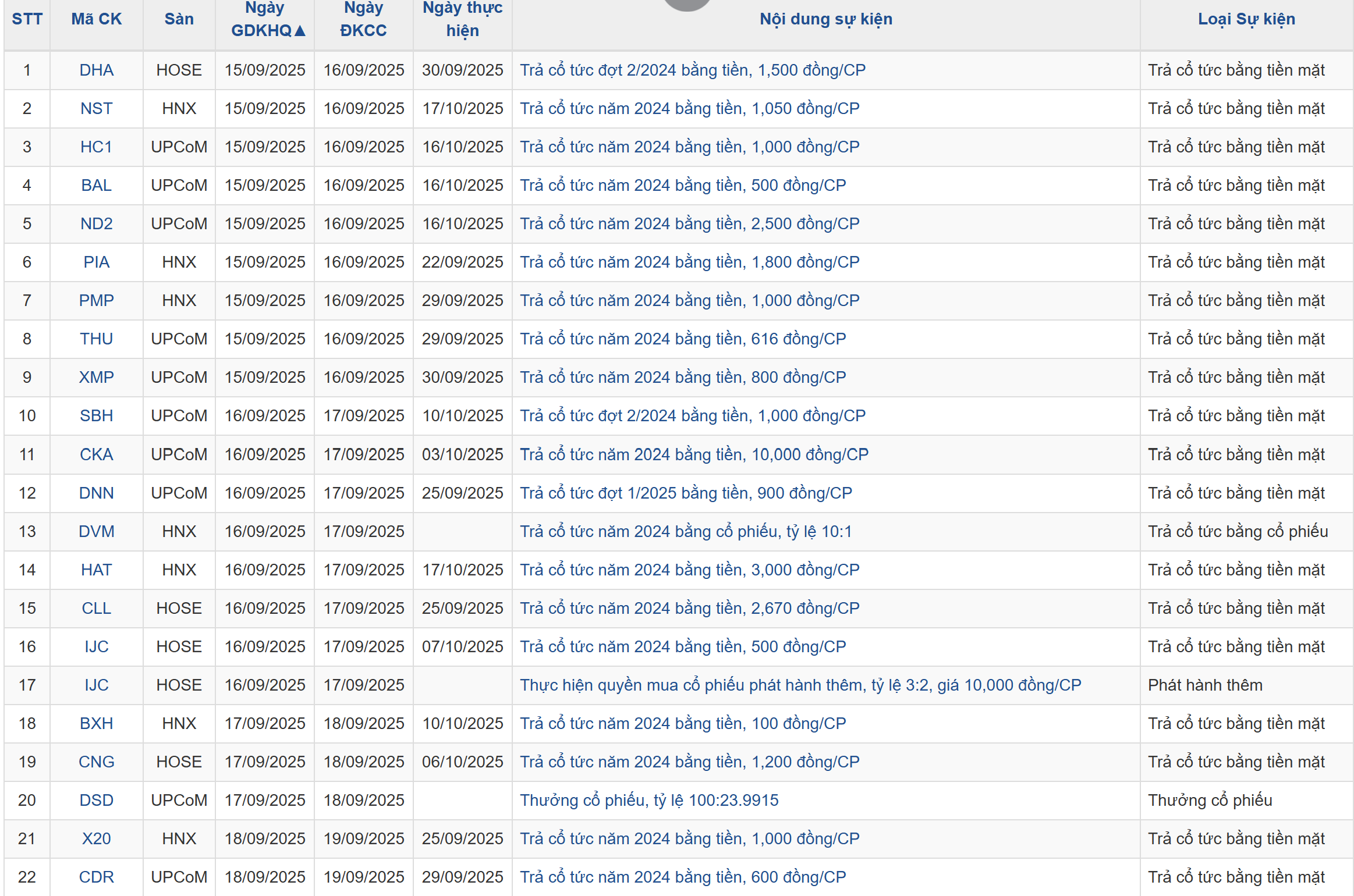The width and height of the screenshot is (1354, 896).
Task: Click the STT column header
Action: (27, 19)
